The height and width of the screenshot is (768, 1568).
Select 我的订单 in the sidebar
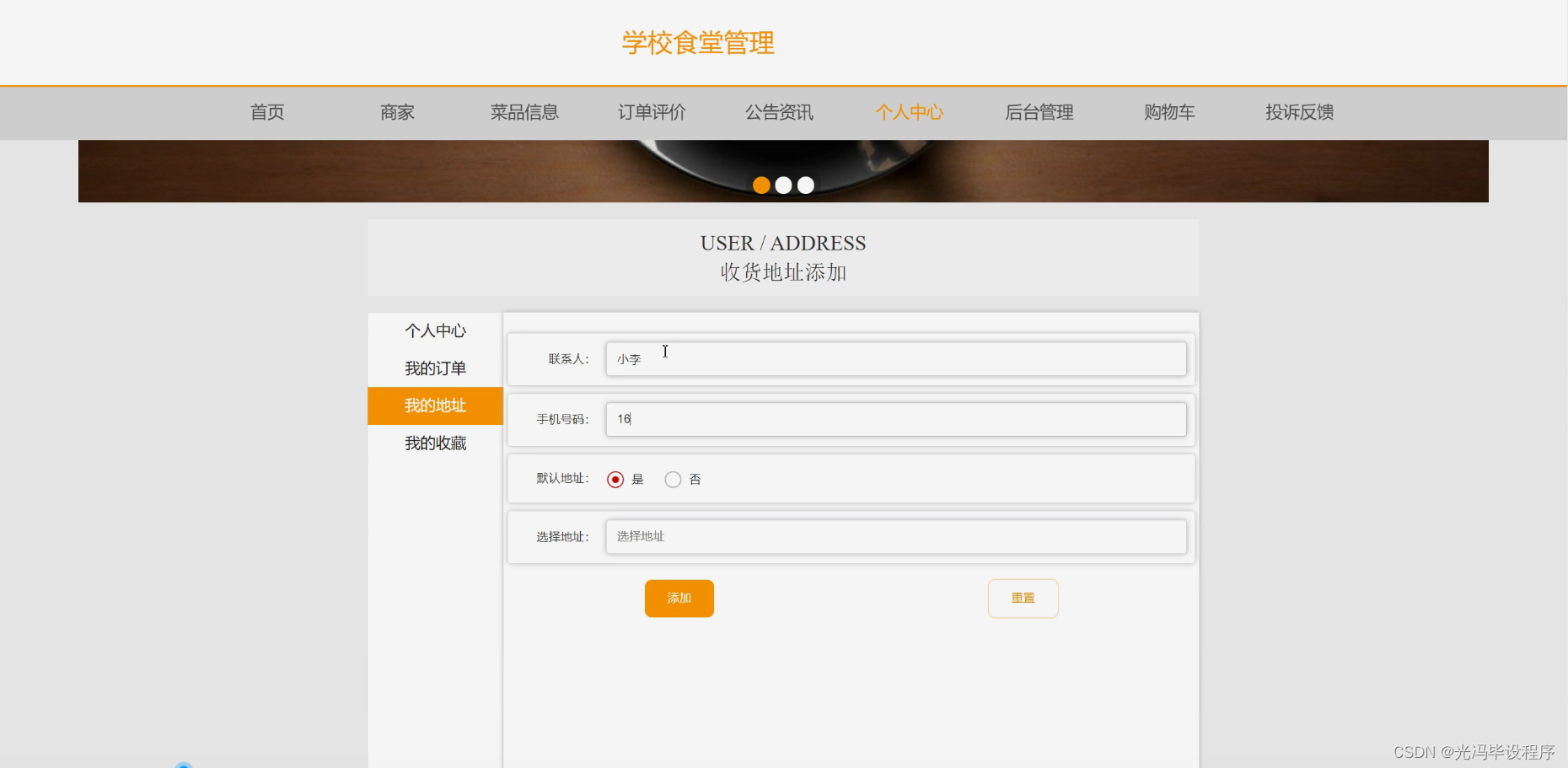[435, 368]
